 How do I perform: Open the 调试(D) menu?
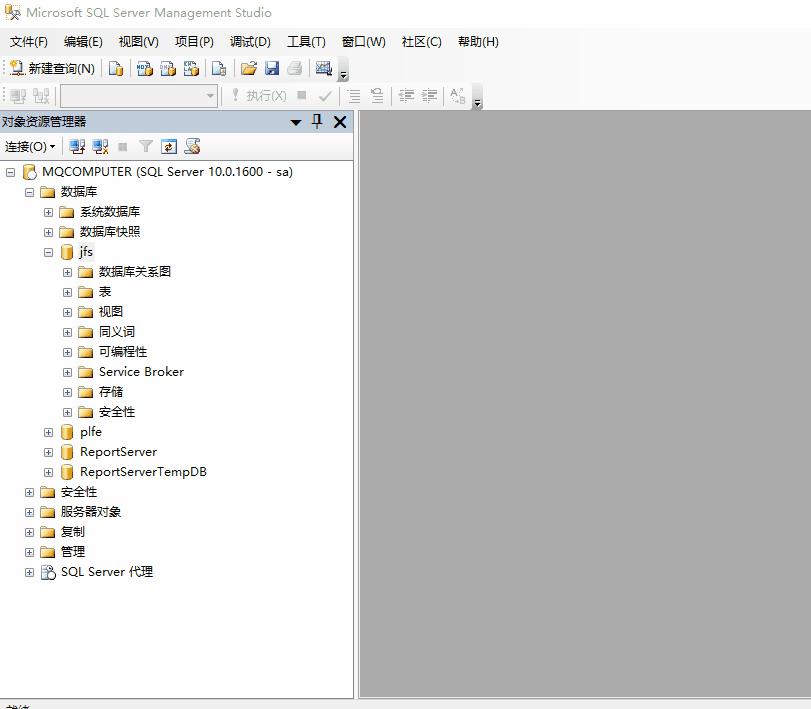[250, 41]
